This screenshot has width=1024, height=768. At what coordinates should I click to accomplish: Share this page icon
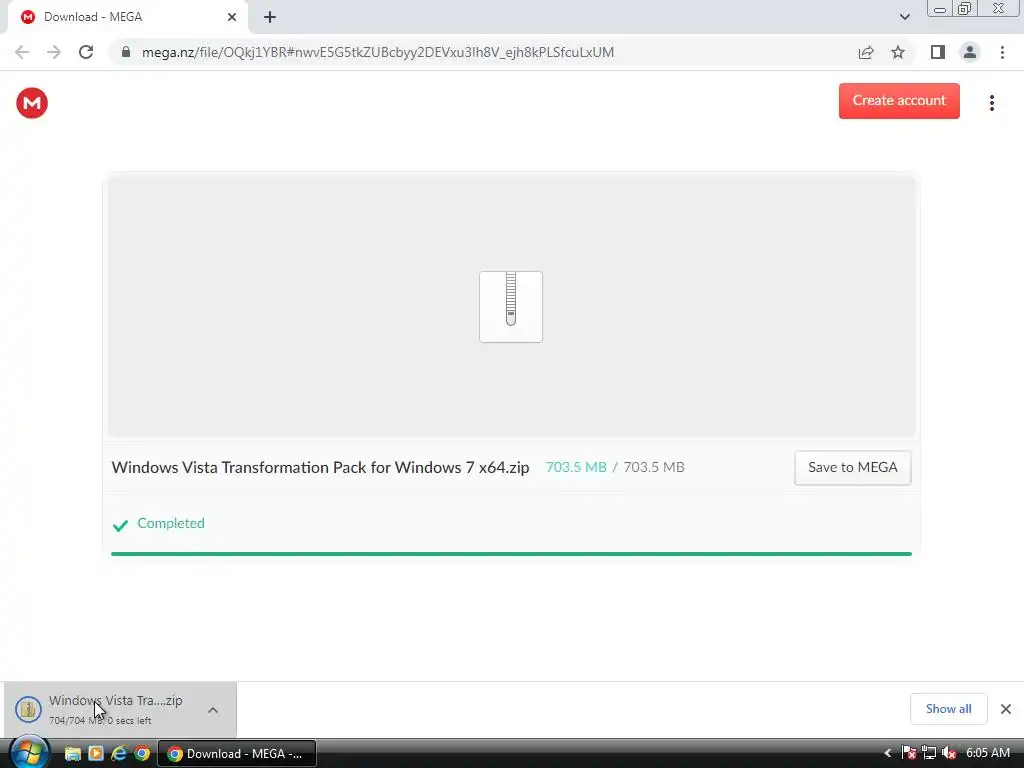(866, 52)
